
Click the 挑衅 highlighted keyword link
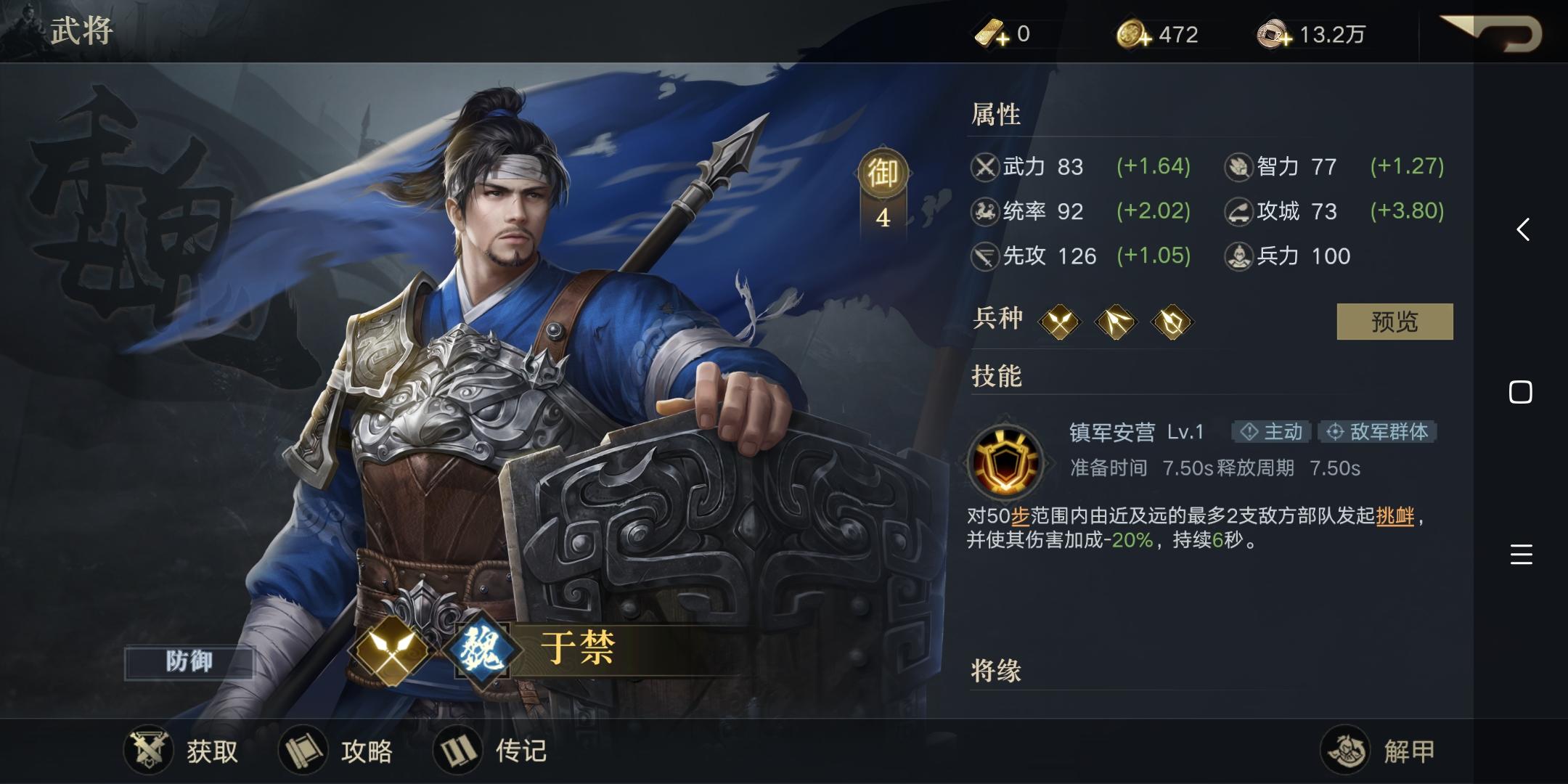[x=1395, y=516]
